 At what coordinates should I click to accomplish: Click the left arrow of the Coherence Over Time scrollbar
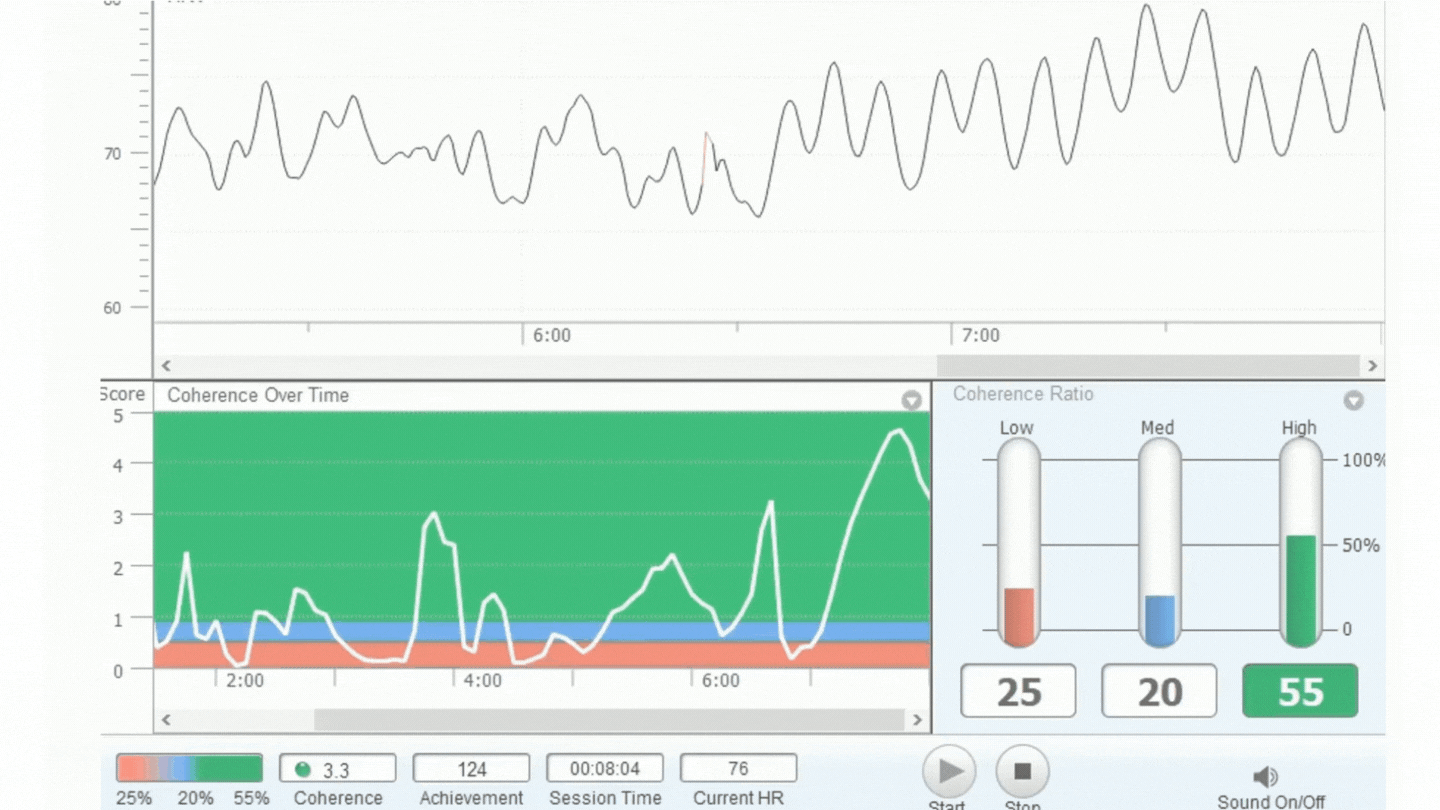(166, 720)
